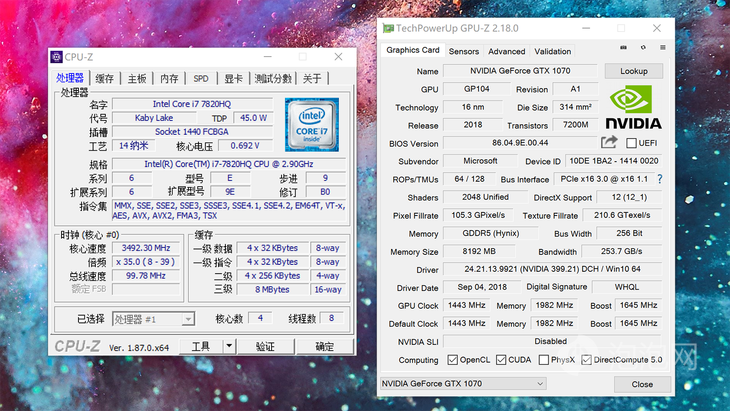
Task: Select the Advanced tab in GPU-Z
Action: pos(507,51)
